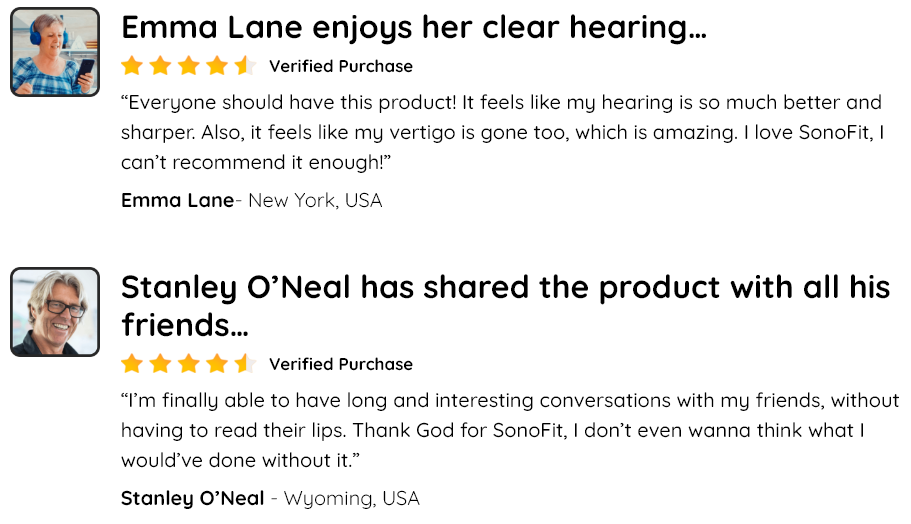
Task: Select first star in Stanley O'Neal's rating
Action: pos(132,364)
